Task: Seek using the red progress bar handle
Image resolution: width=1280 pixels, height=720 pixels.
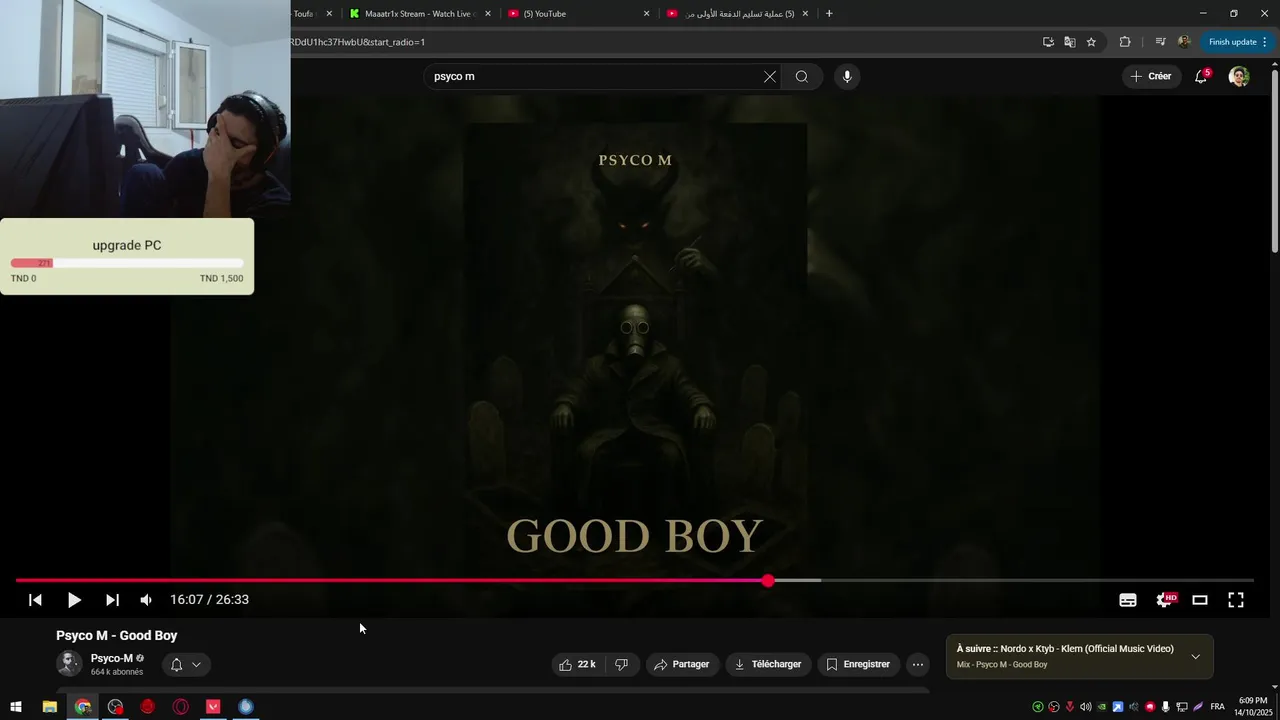Action: point(768,580)
